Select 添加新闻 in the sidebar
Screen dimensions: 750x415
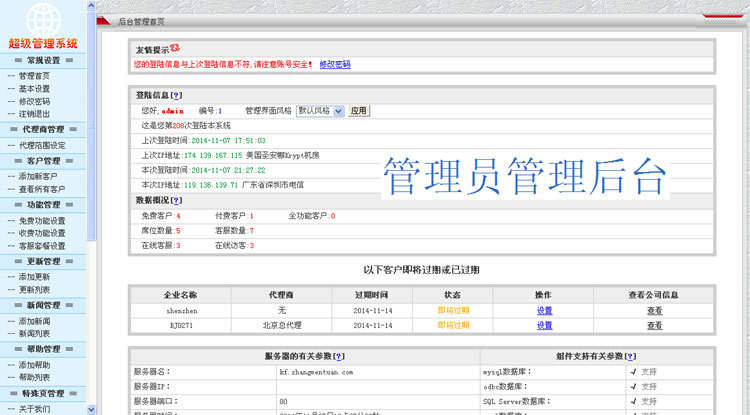(34, 321)
